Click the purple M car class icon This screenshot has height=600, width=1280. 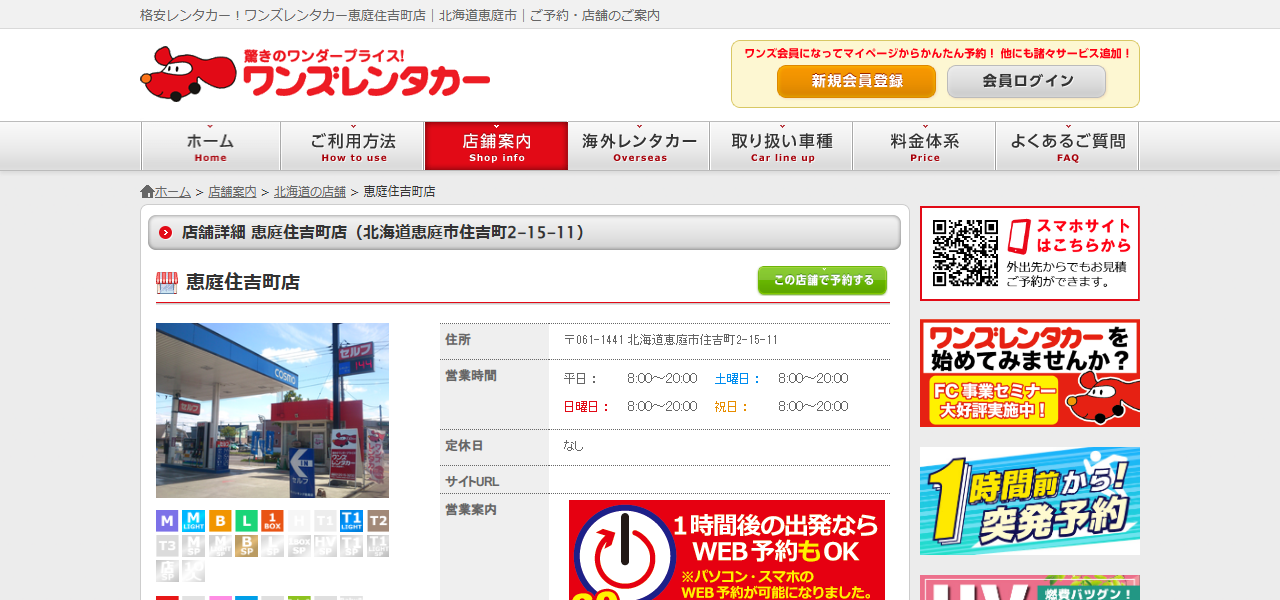click(167, 521)
